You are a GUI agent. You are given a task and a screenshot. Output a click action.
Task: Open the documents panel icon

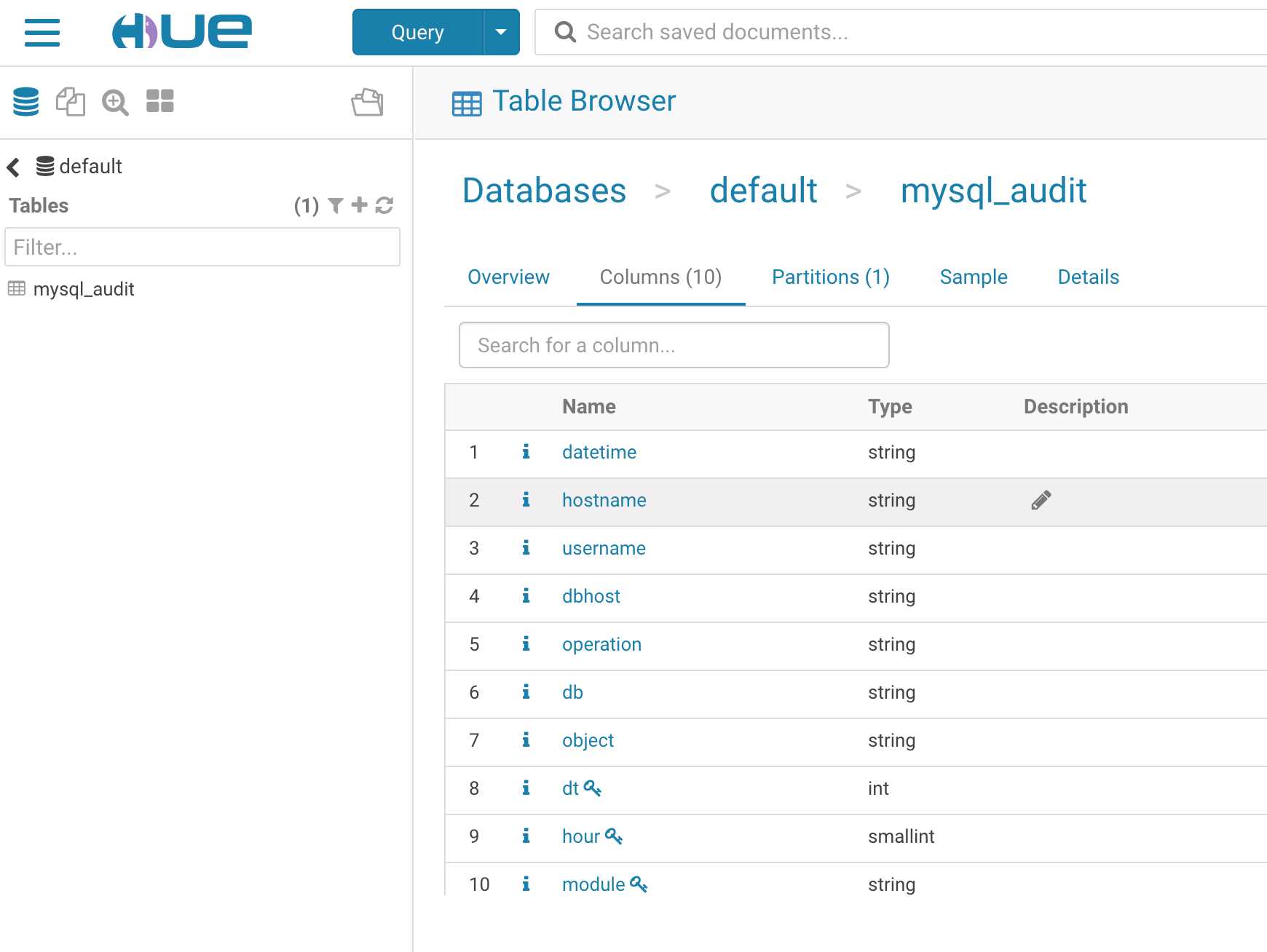coord(71,102)
